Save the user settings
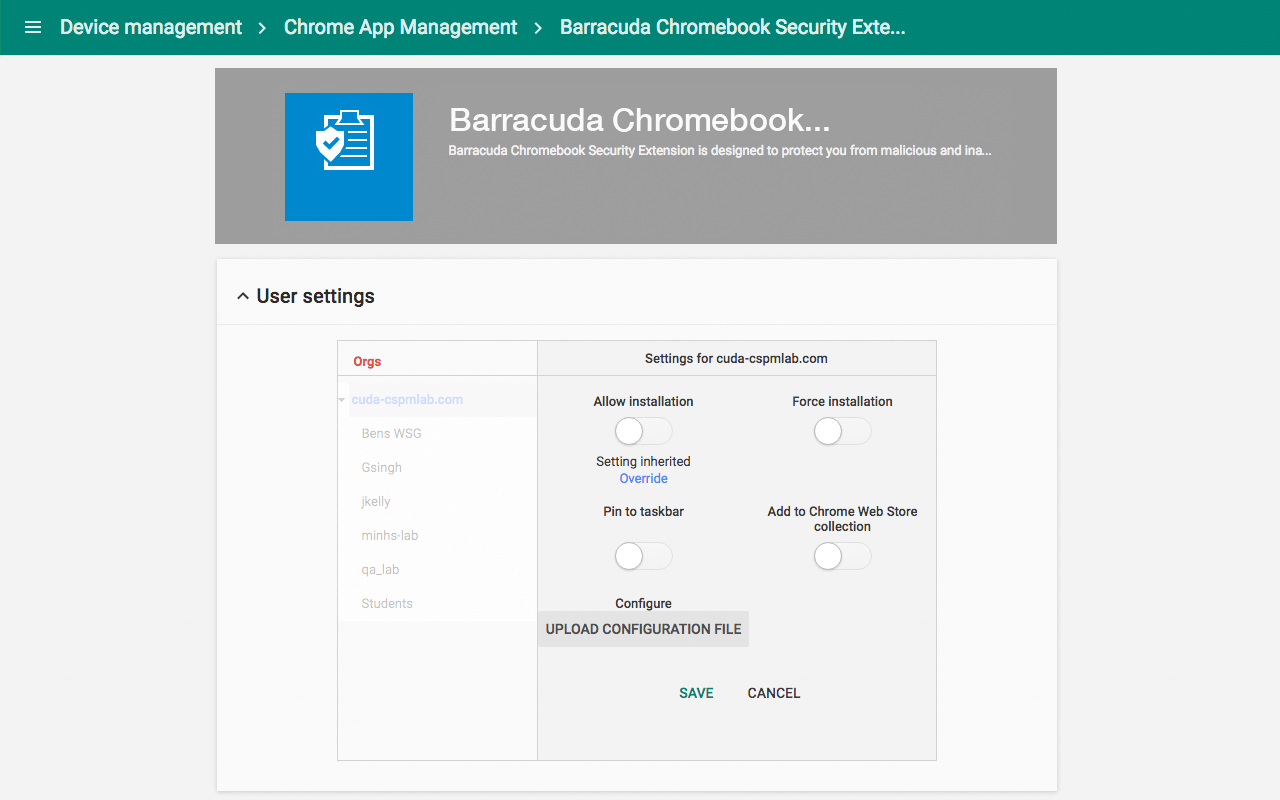 (696, 692)
